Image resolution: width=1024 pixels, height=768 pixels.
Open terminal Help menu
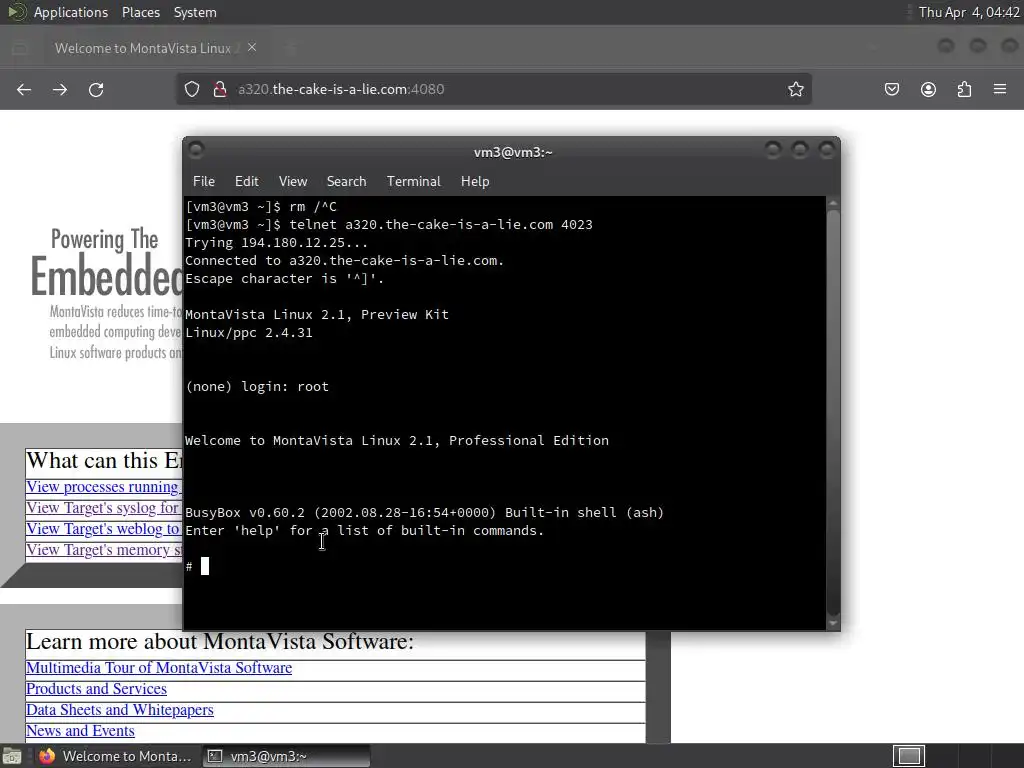(x=475, y=182)
